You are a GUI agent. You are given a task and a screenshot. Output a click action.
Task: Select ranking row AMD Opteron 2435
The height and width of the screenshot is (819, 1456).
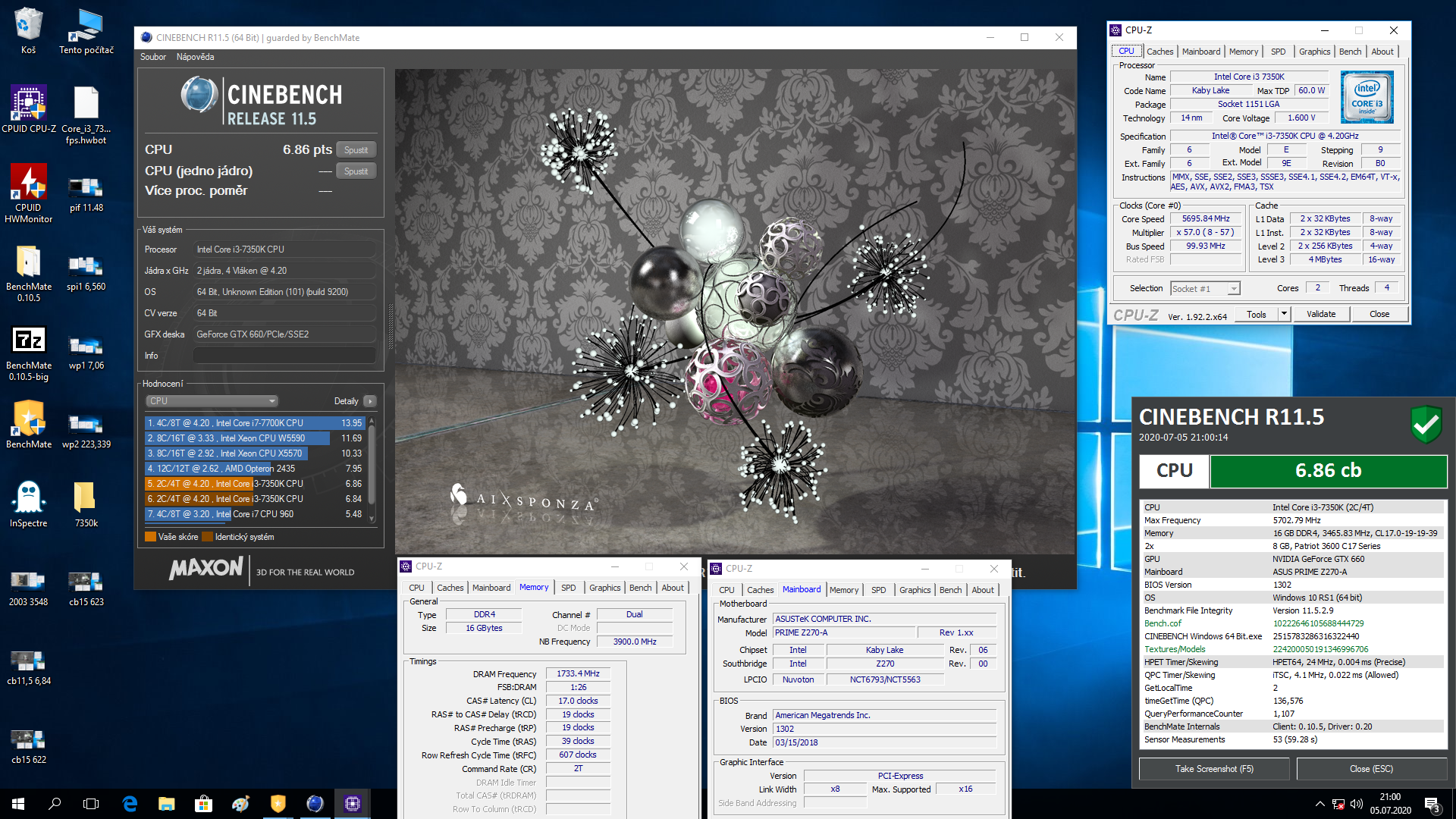click(x=254, y=469)
